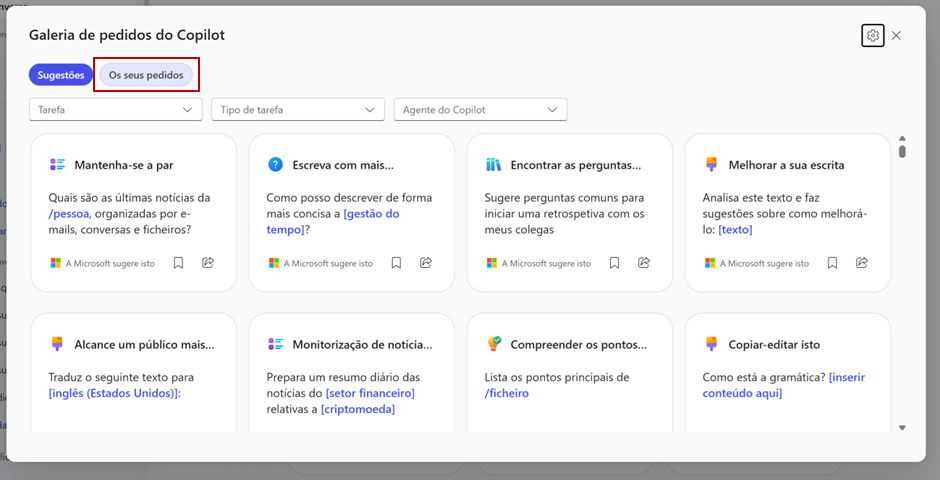The width and height of the screenshot is (940, 480).
Task: Open the 'Tipo de tarefa' dropdown
Action: click(298, 109)
